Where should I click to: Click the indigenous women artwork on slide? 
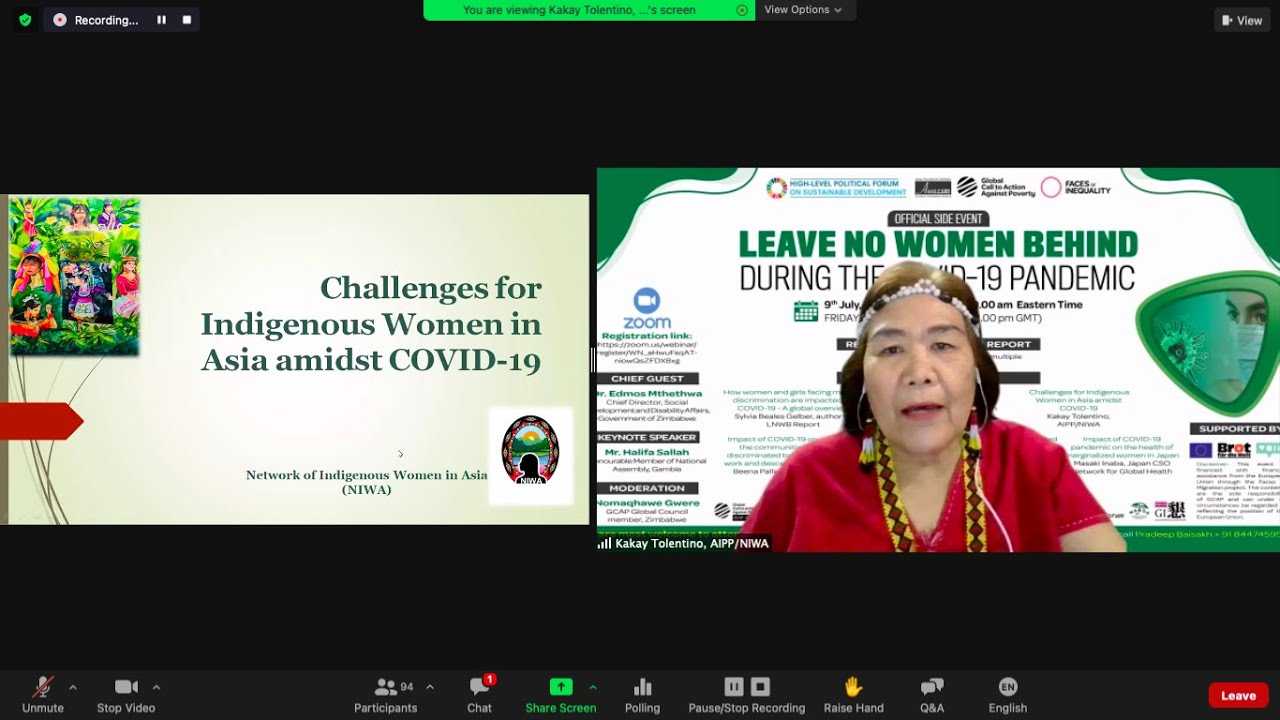point(74,276)
